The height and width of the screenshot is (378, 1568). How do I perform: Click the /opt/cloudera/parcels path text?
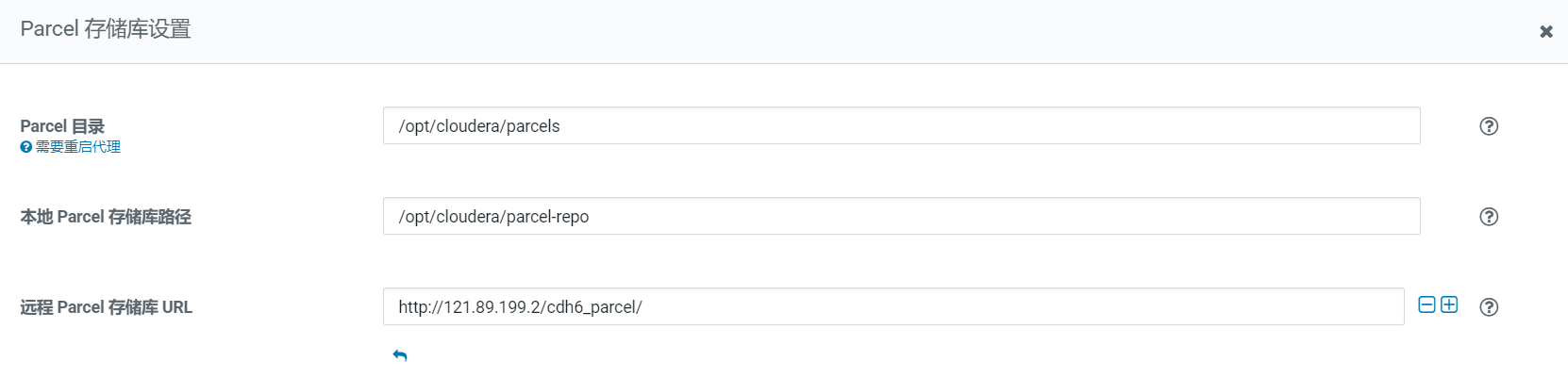479,126
